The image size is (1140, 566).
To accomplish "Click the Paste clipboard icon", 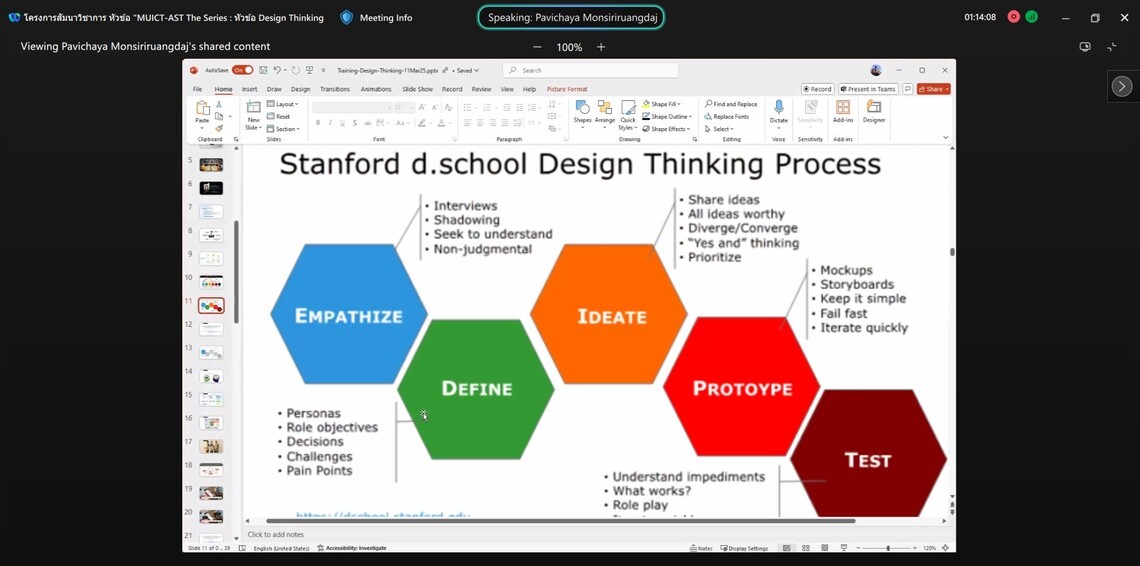I will pos(203,108).
